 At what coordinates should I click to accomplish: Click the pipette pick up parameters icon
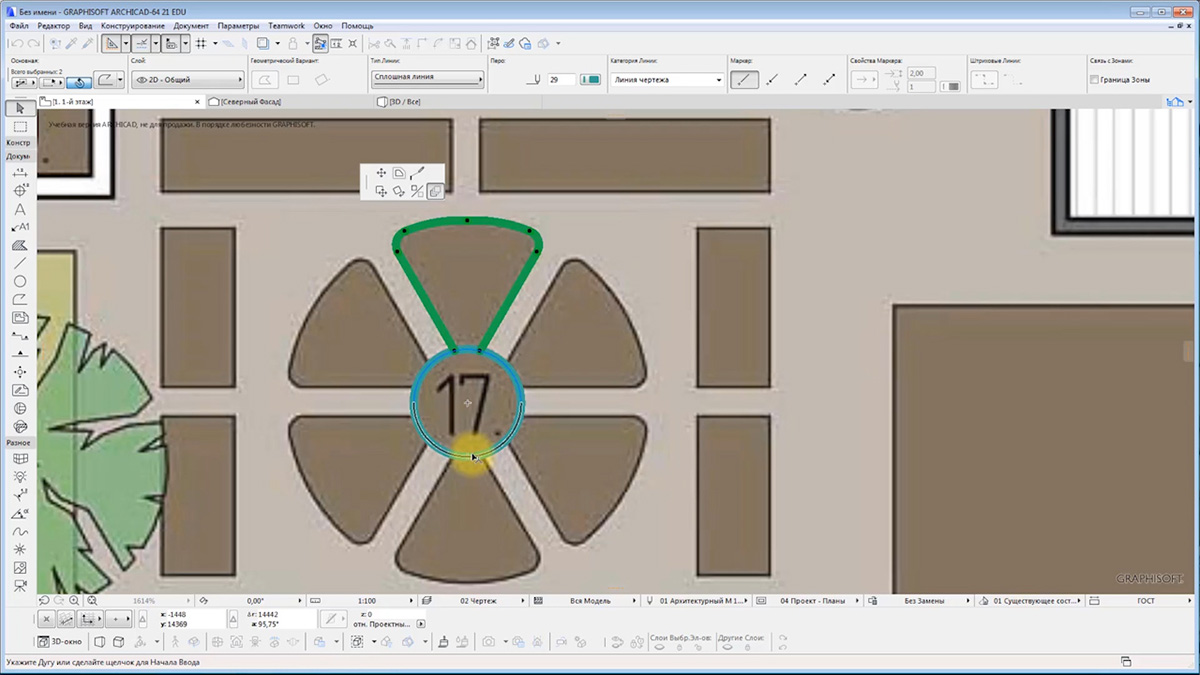click(x=69, y=44)
